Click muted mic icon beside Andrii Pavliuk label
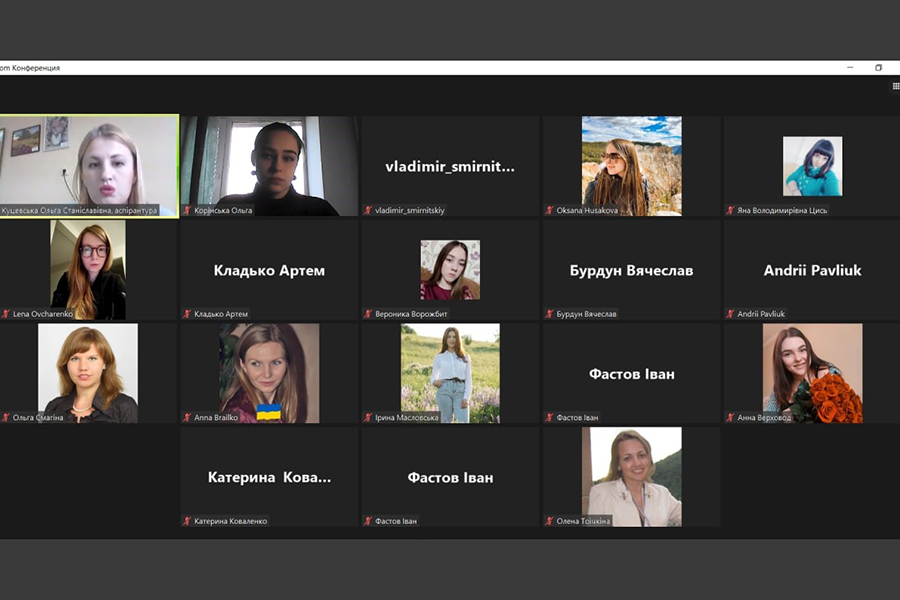Image resolution: width=900 pixels, height=600 pixels. pos(730,314)
